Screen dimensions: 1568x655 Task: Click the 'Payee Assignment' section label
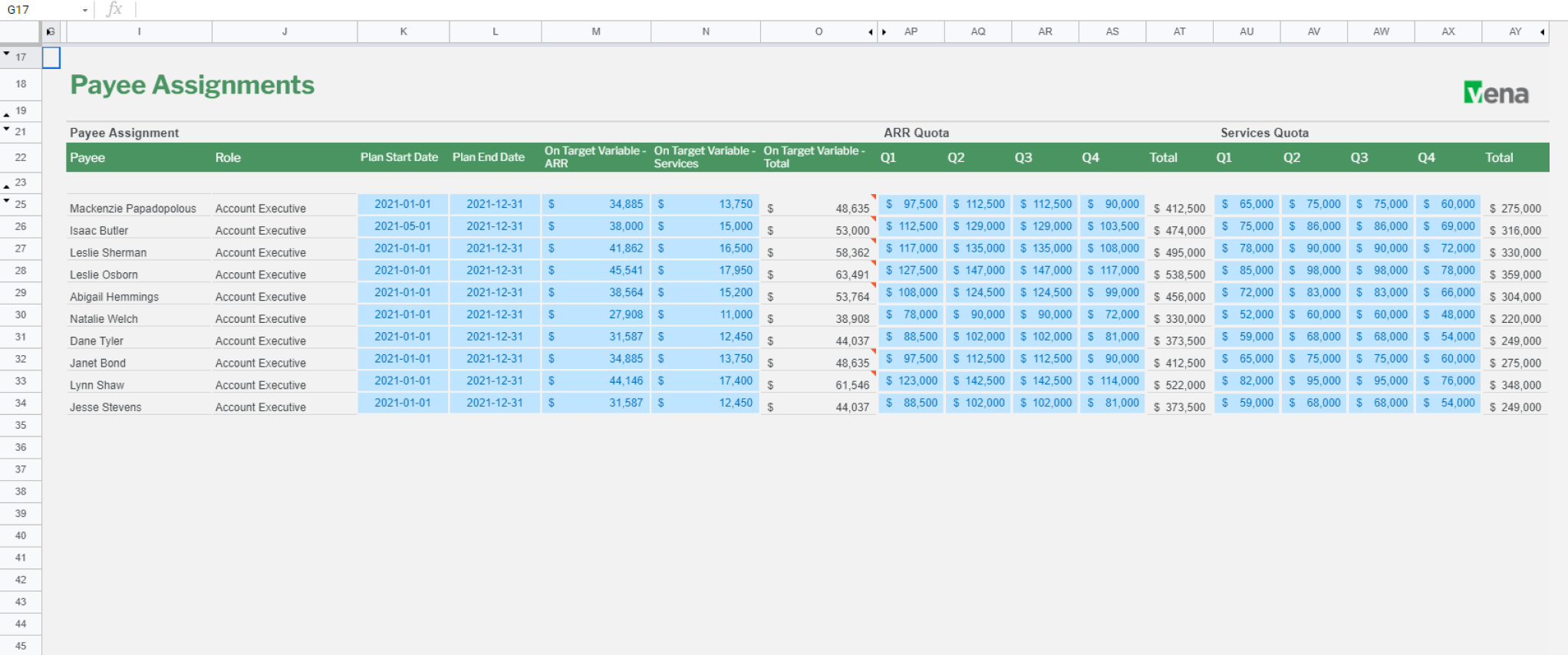(x=124, y=133)
